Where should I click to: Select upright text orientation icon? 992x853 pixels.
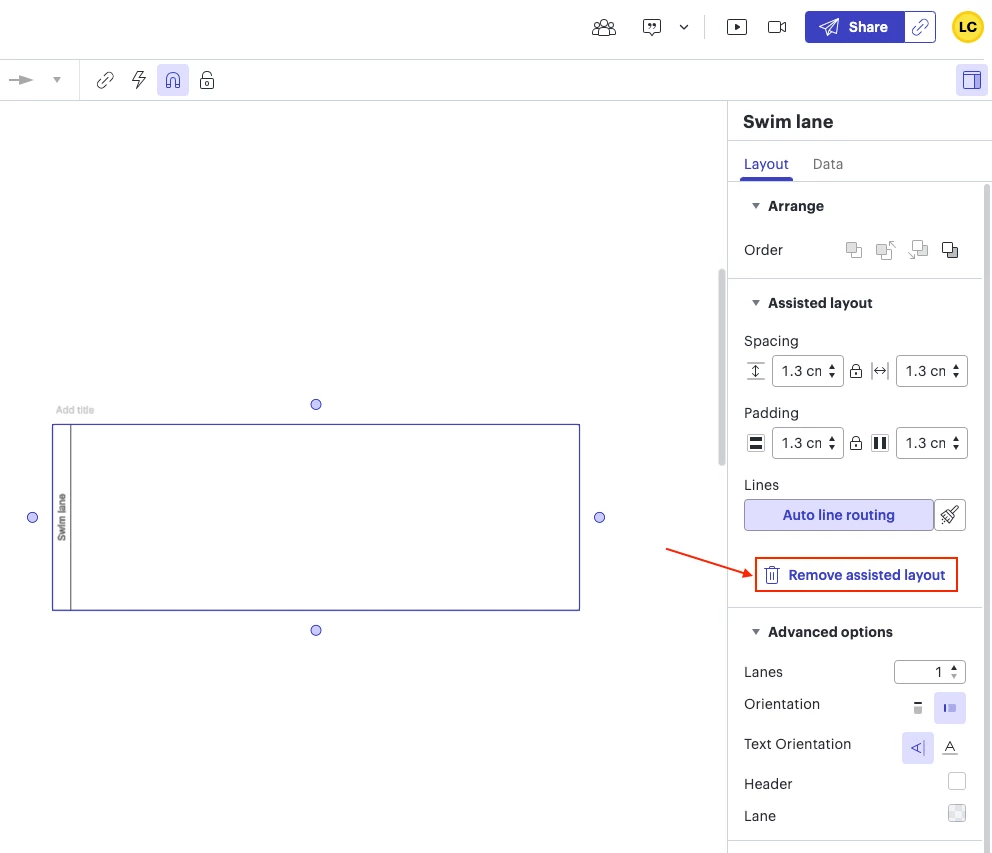(950, 748)
